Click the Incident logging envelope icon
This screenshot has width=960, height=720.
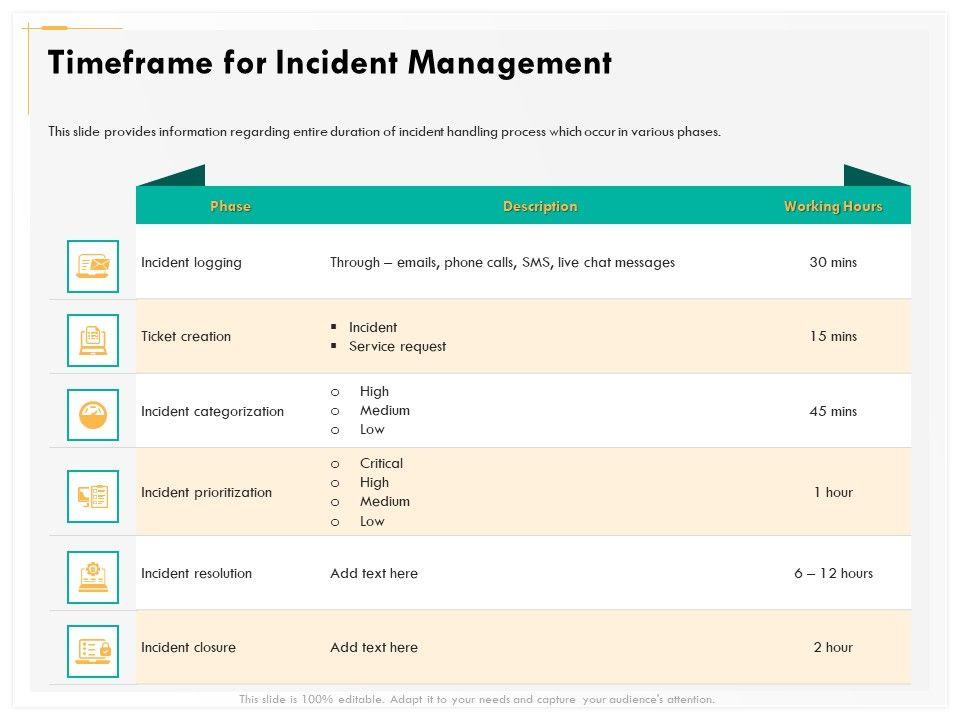click(93, 266)
